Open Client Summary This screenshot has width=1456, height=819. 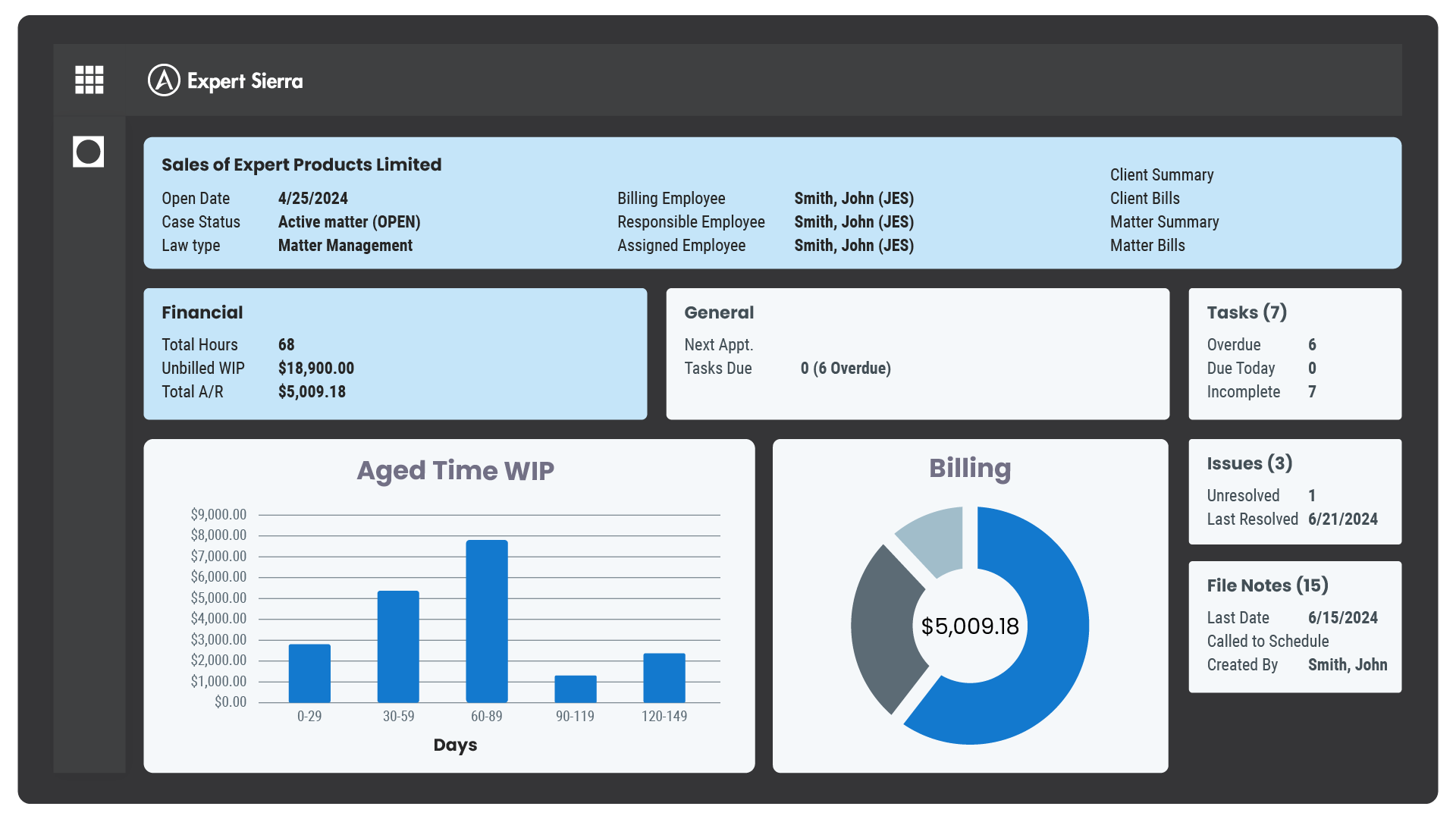1162,174
